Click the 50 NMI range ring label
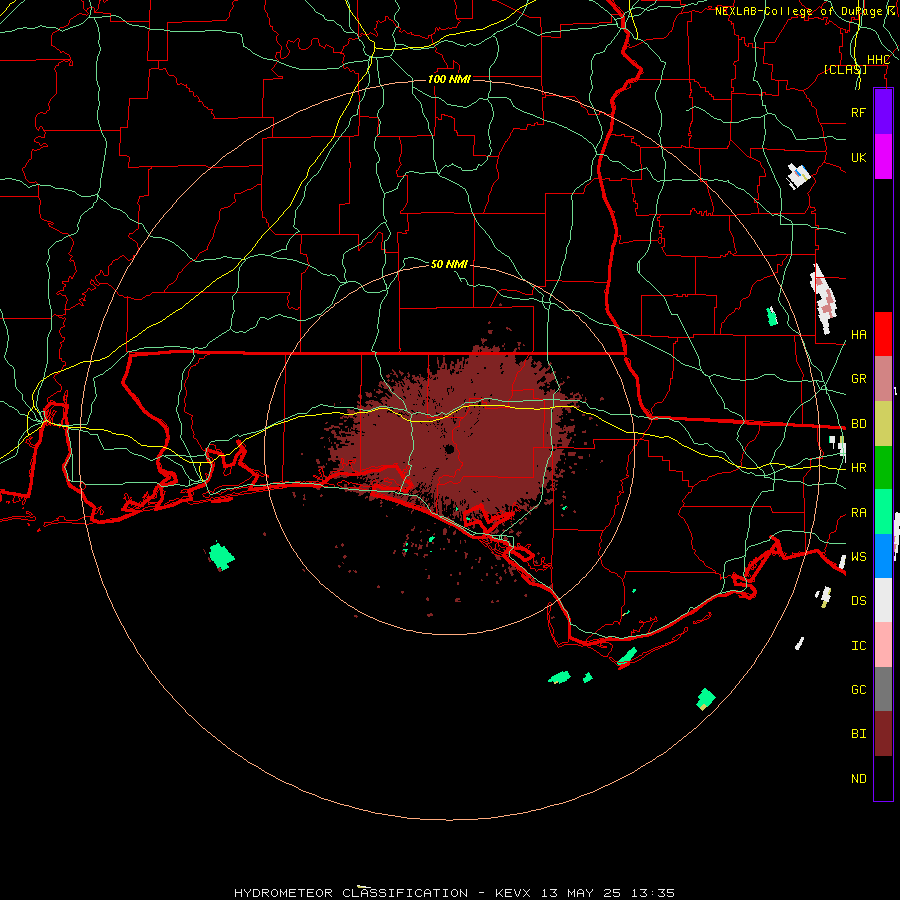This screenshot has width=900, height=900. point(449,264)
